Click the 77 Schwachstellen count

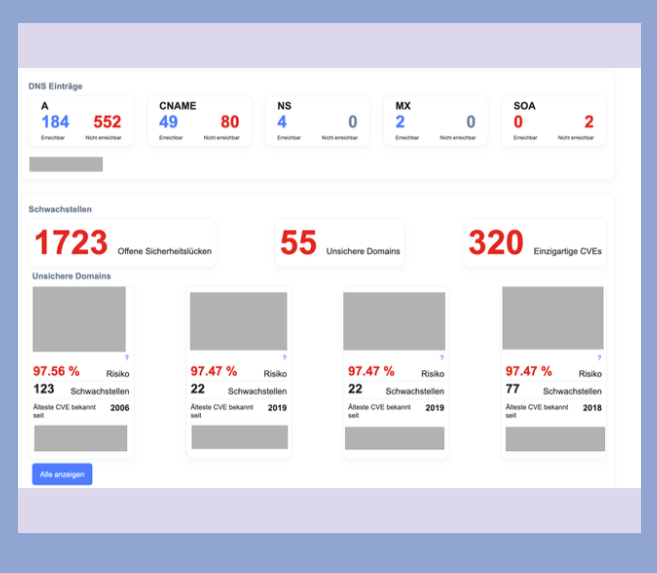click(512, 389)
